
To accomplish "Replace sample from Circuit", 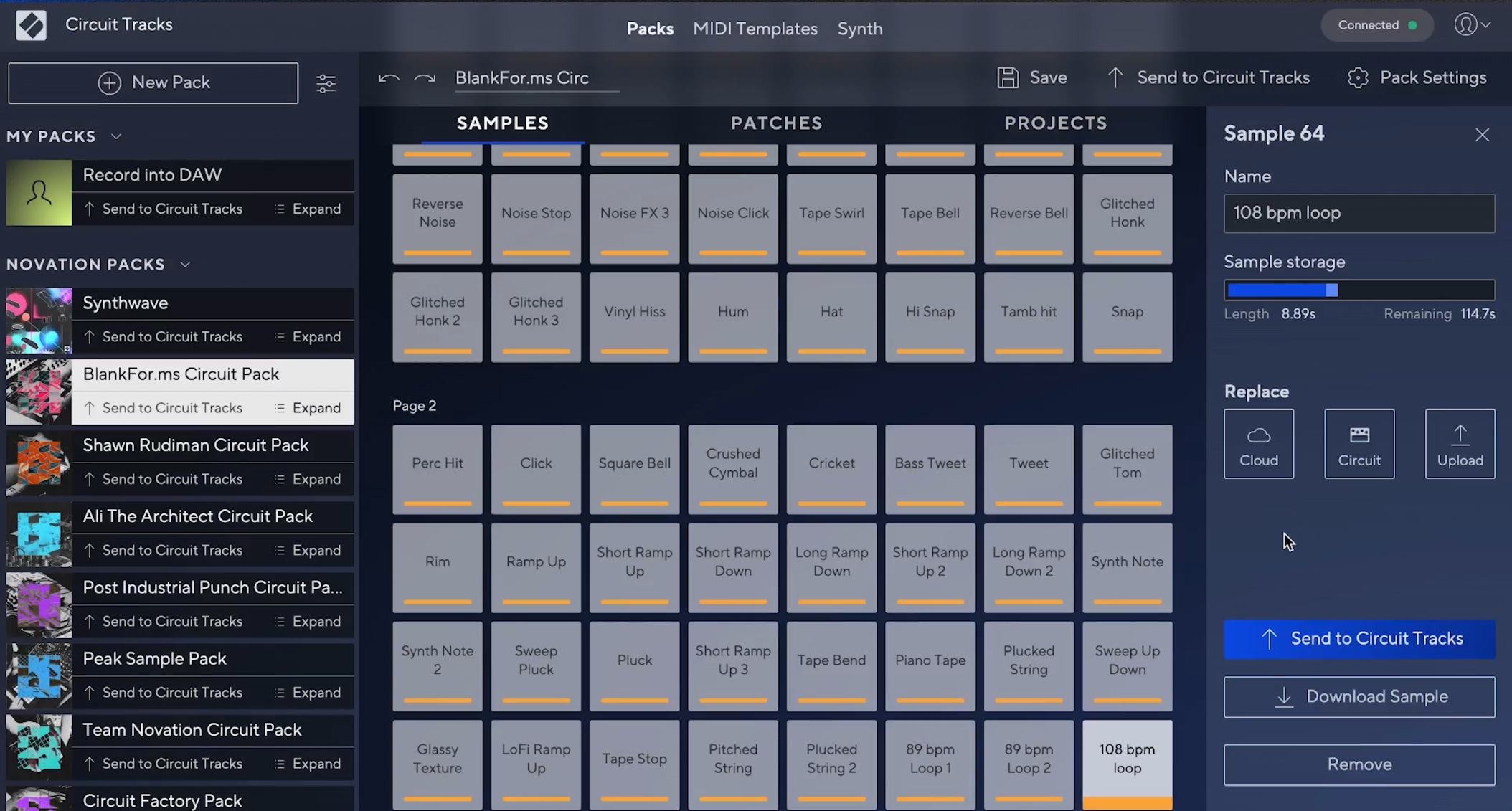I will click(1359, 444).
